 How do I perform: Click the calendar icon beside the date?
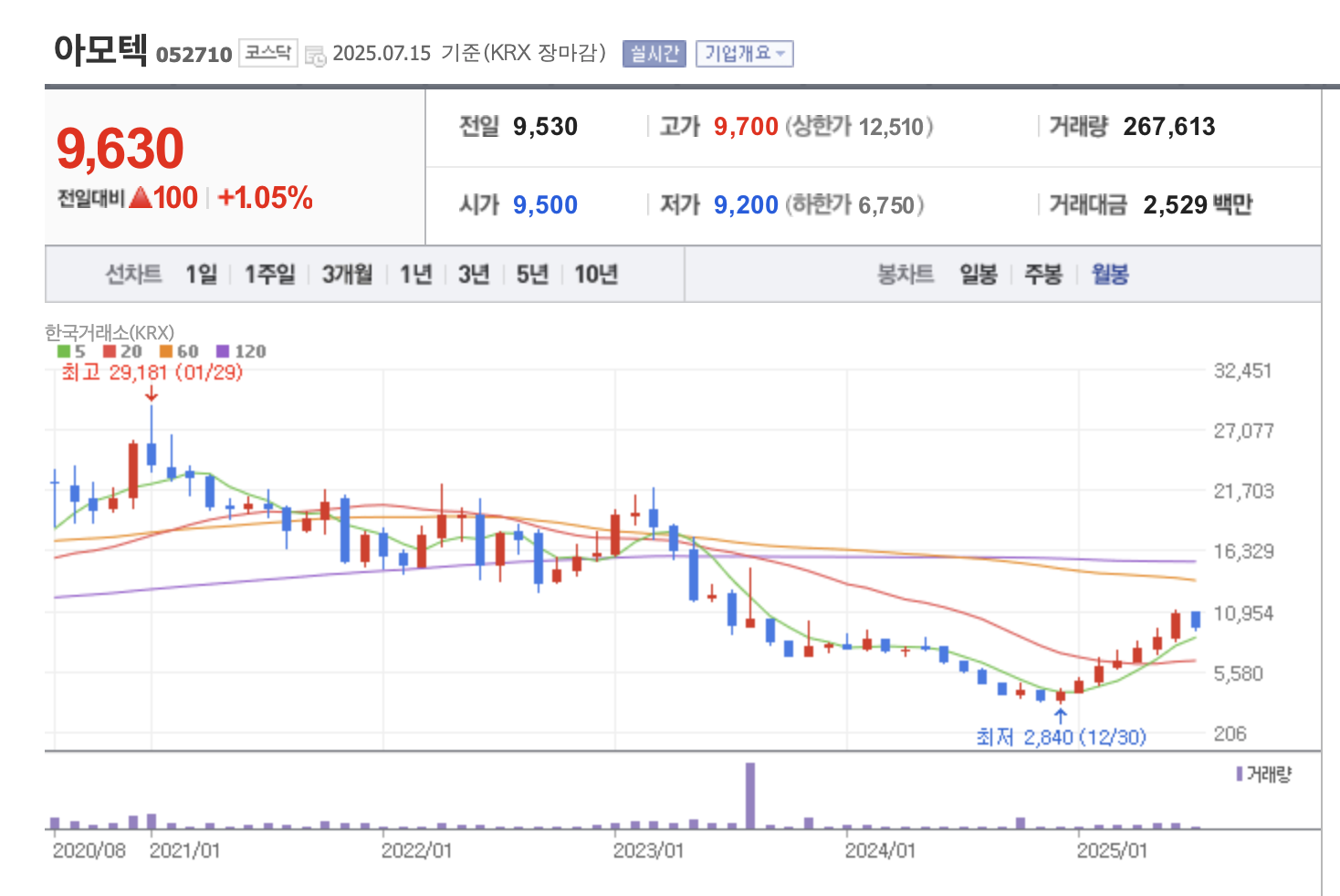point(315,55)
